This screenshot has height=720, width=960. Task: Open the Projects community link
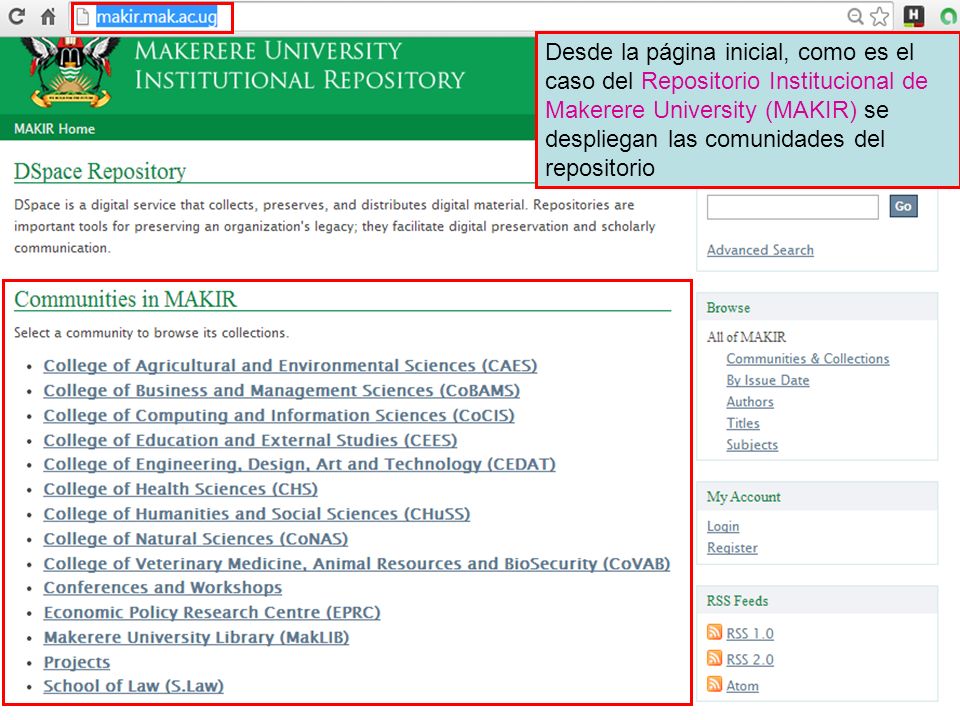[77, 662]
